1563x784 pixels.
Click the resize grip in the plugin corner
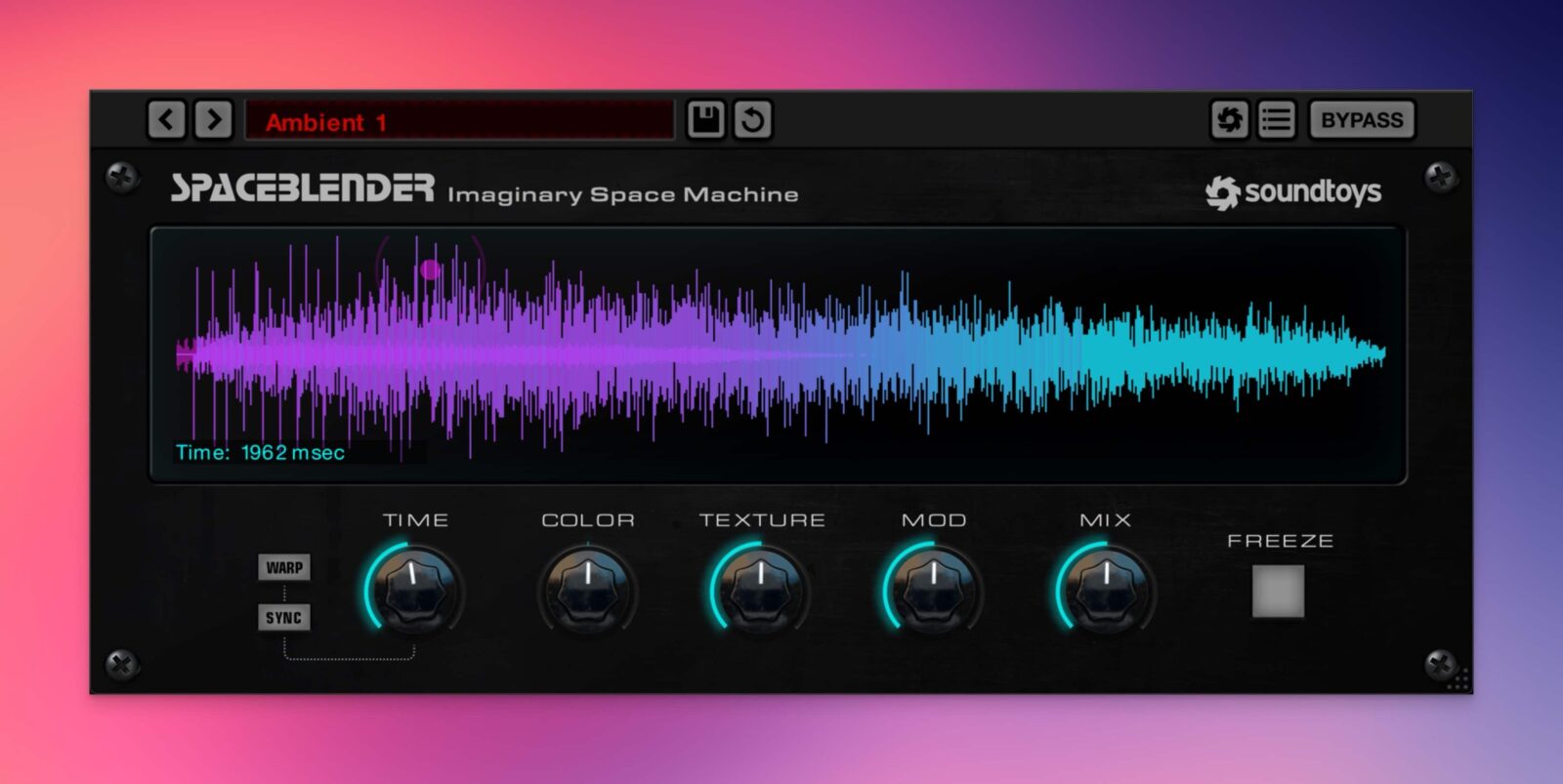coord(1458,681)
